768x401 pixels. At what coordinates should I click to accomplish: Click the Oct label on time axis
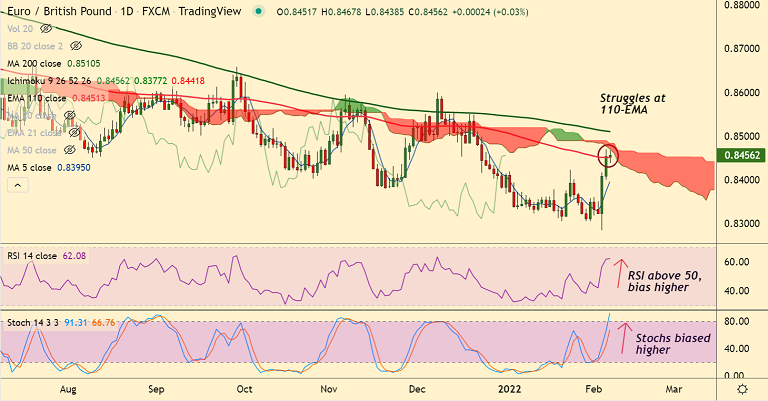point(244,389)
